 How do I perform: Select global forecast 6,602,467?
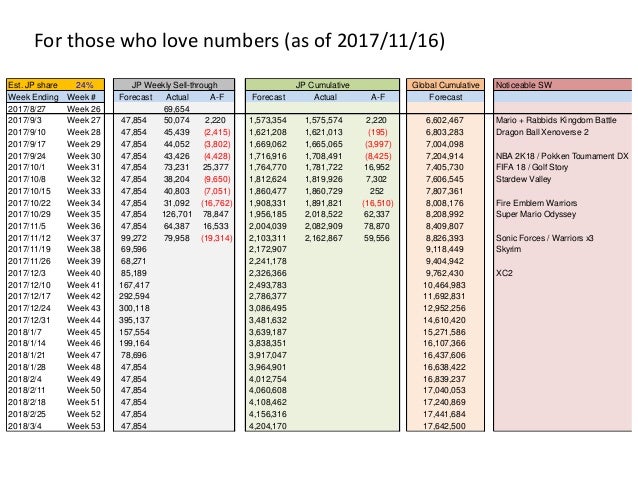pos(444,120)
